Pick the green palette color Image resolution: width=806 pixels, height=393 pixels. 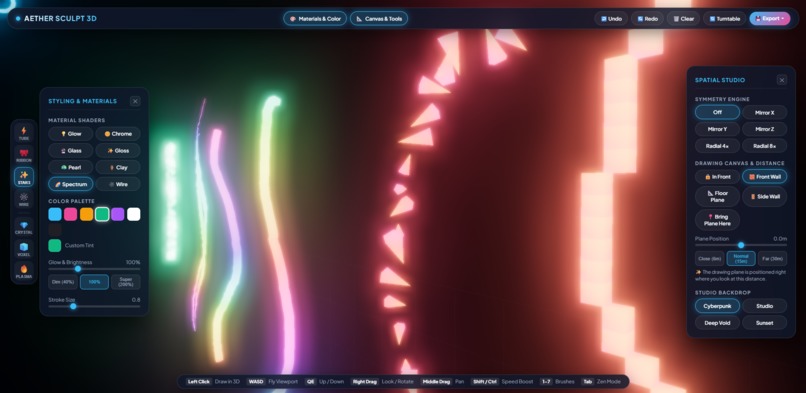[102, 214]
